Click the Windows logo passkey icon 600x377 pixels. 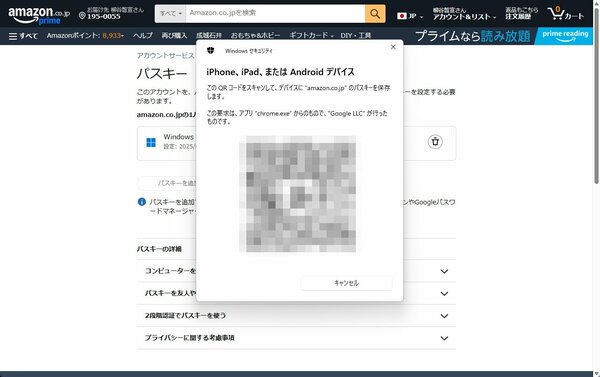coord(151,142)
